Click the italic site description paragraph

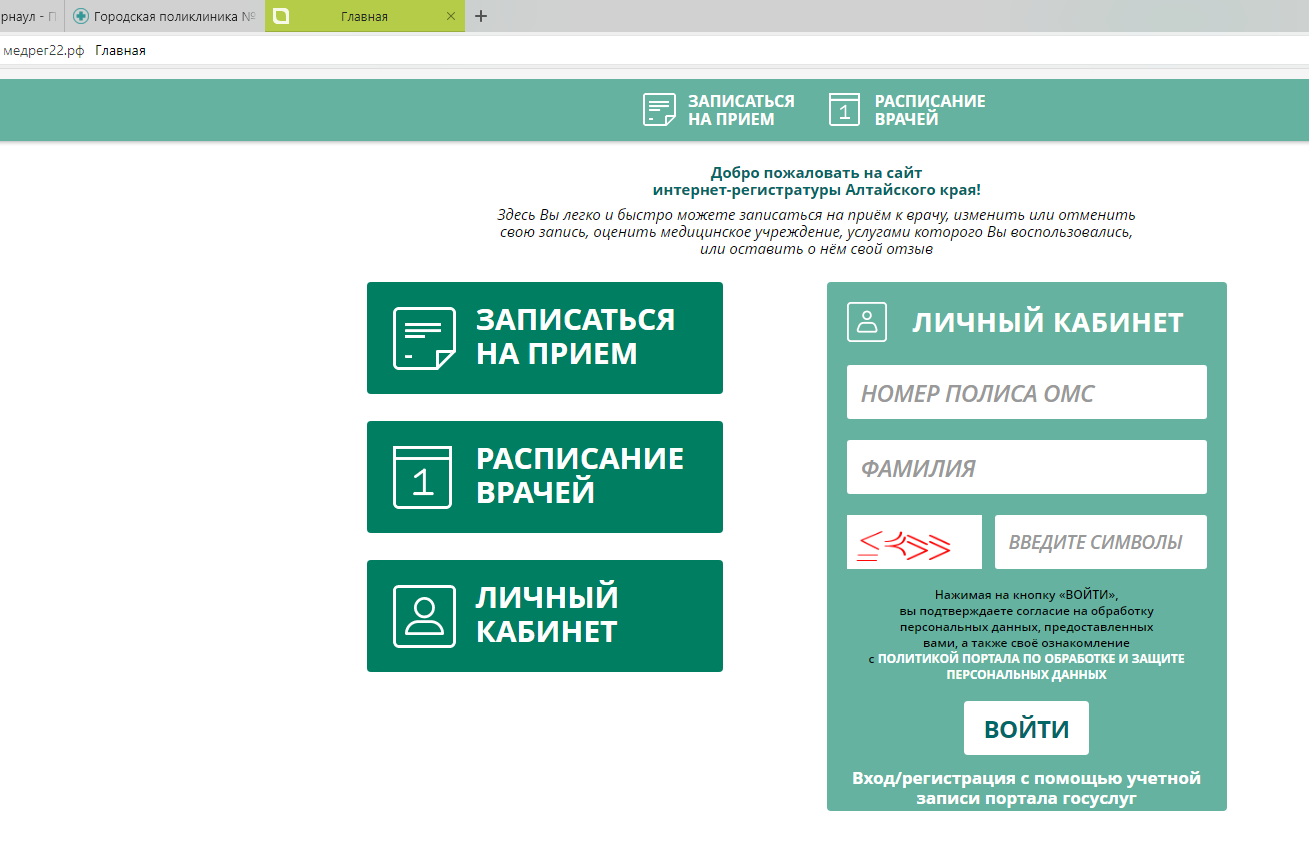pos(816,232)
